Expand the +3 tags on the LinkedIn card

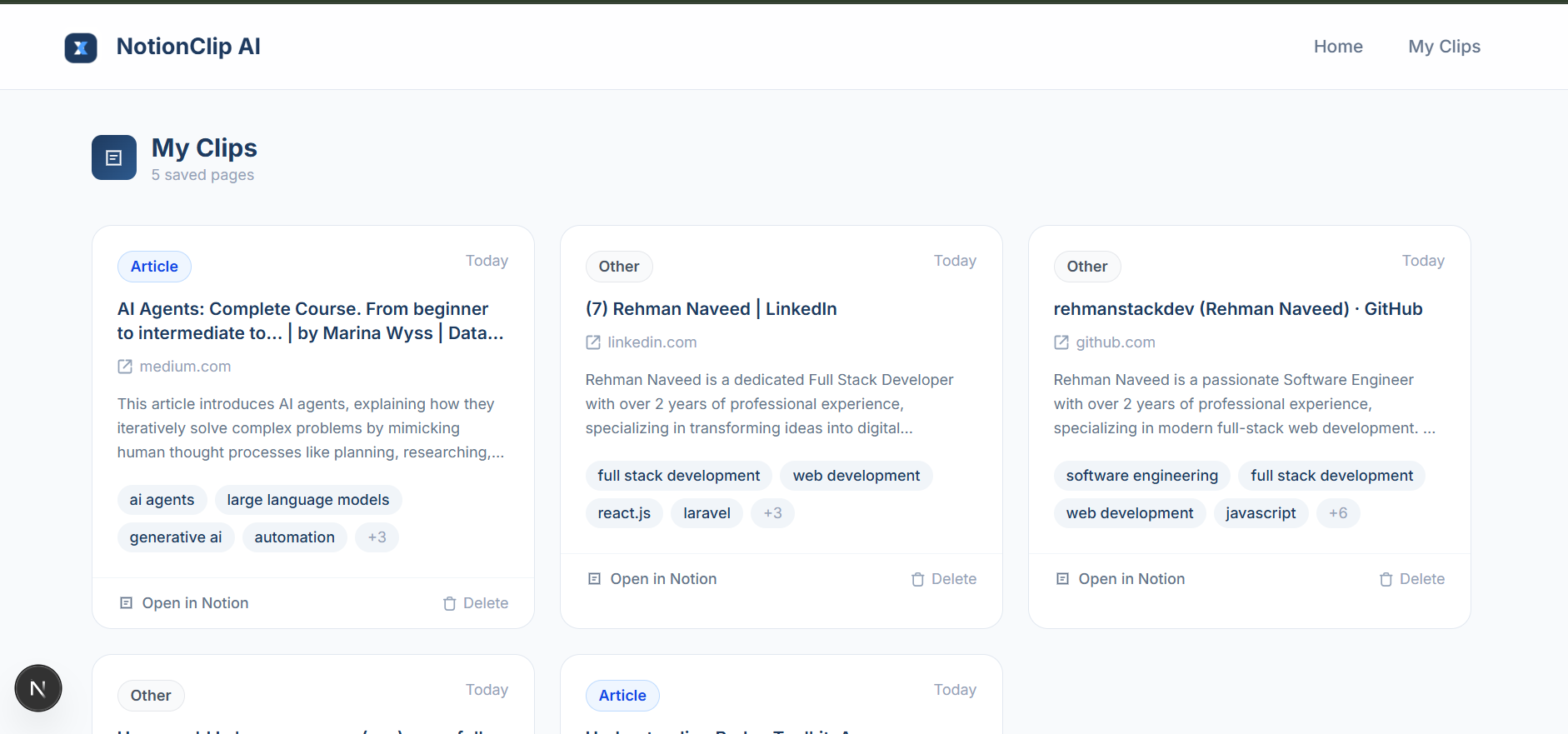773,513
